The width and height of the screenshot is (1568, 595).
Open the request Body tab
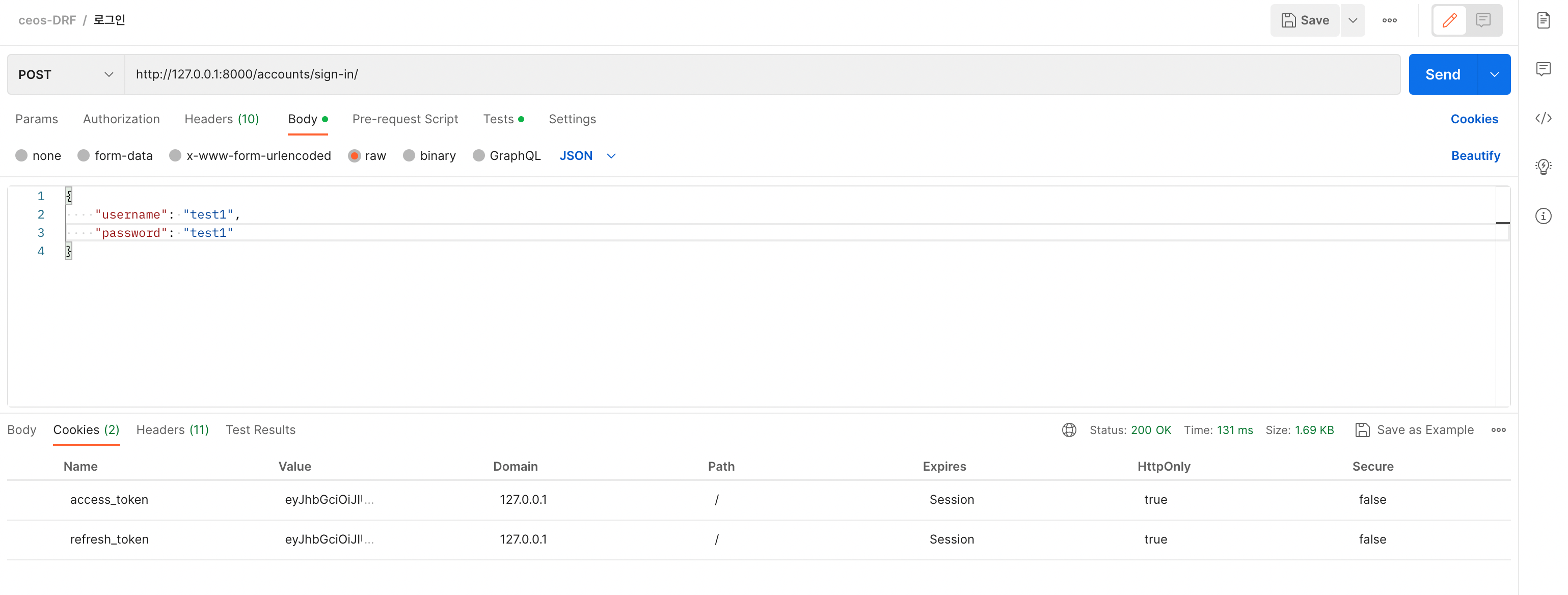coord(307,119)
